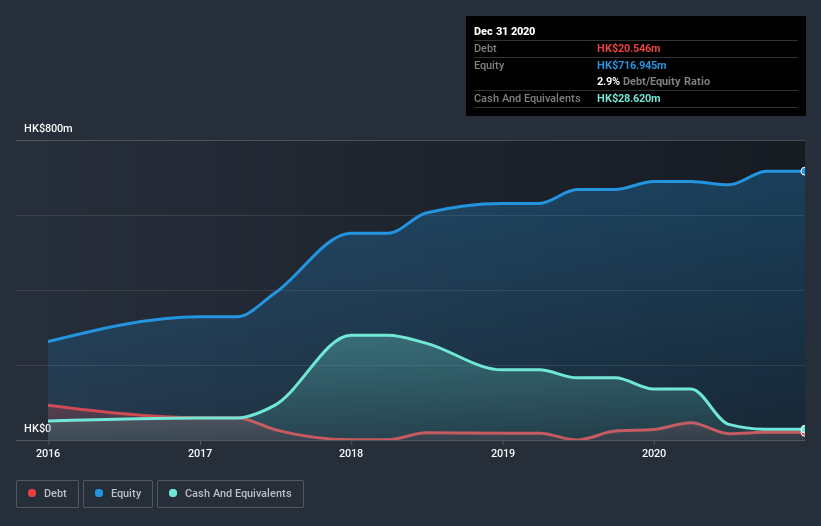The image size is (821, 526).
Task: Click the blue Equity legend dot
Action: [99, 493]
